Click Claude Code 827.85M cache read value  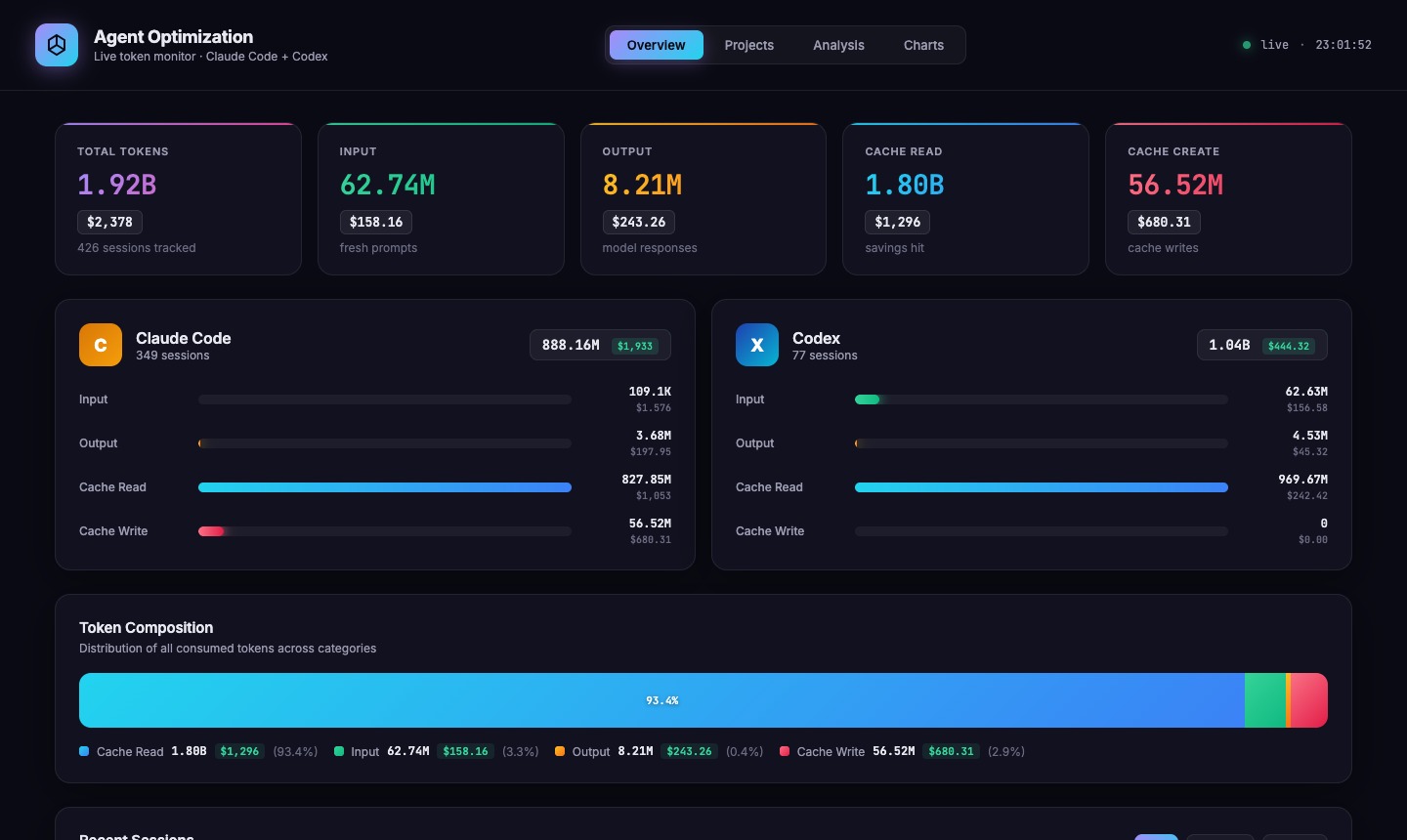coord(646,480)
